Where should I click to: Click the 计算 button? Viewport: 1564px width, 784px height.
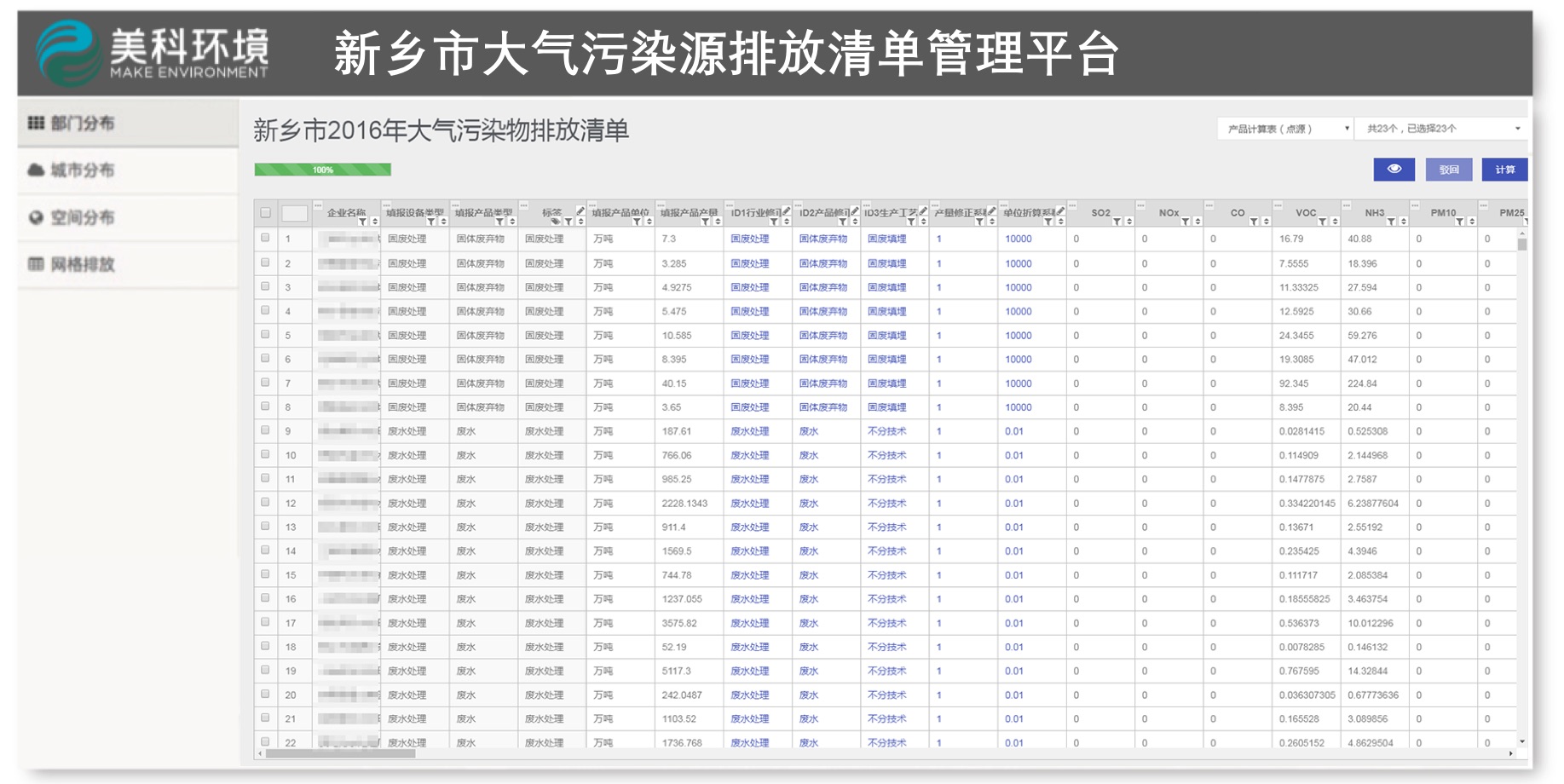pos(1504,170)
